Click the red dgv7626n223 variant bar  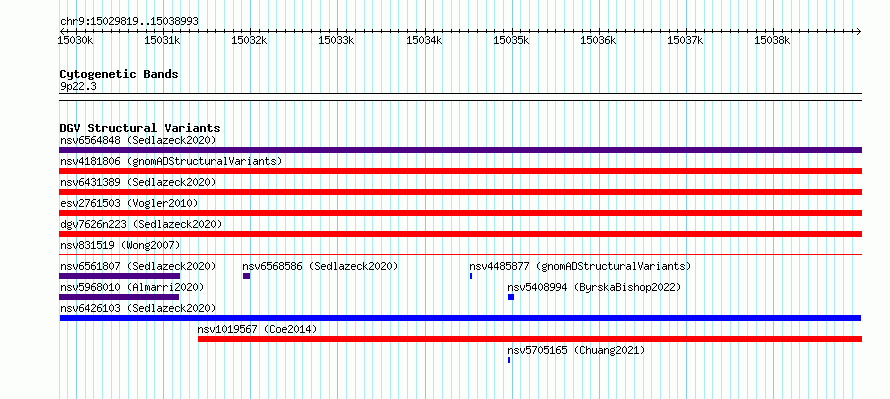(460, 234)
